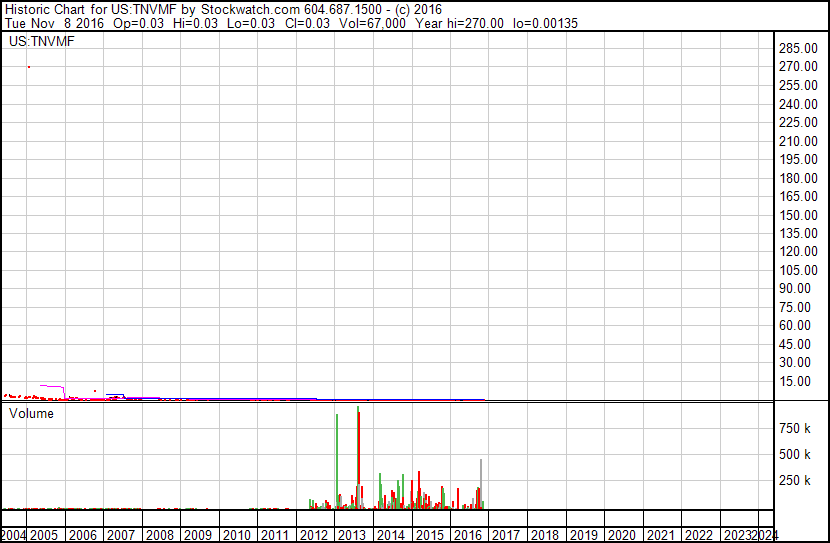Image resolution: width=830 pixels, height=543 pixels.
Task: Click the 240.00 price axis label
Action: 798,104
